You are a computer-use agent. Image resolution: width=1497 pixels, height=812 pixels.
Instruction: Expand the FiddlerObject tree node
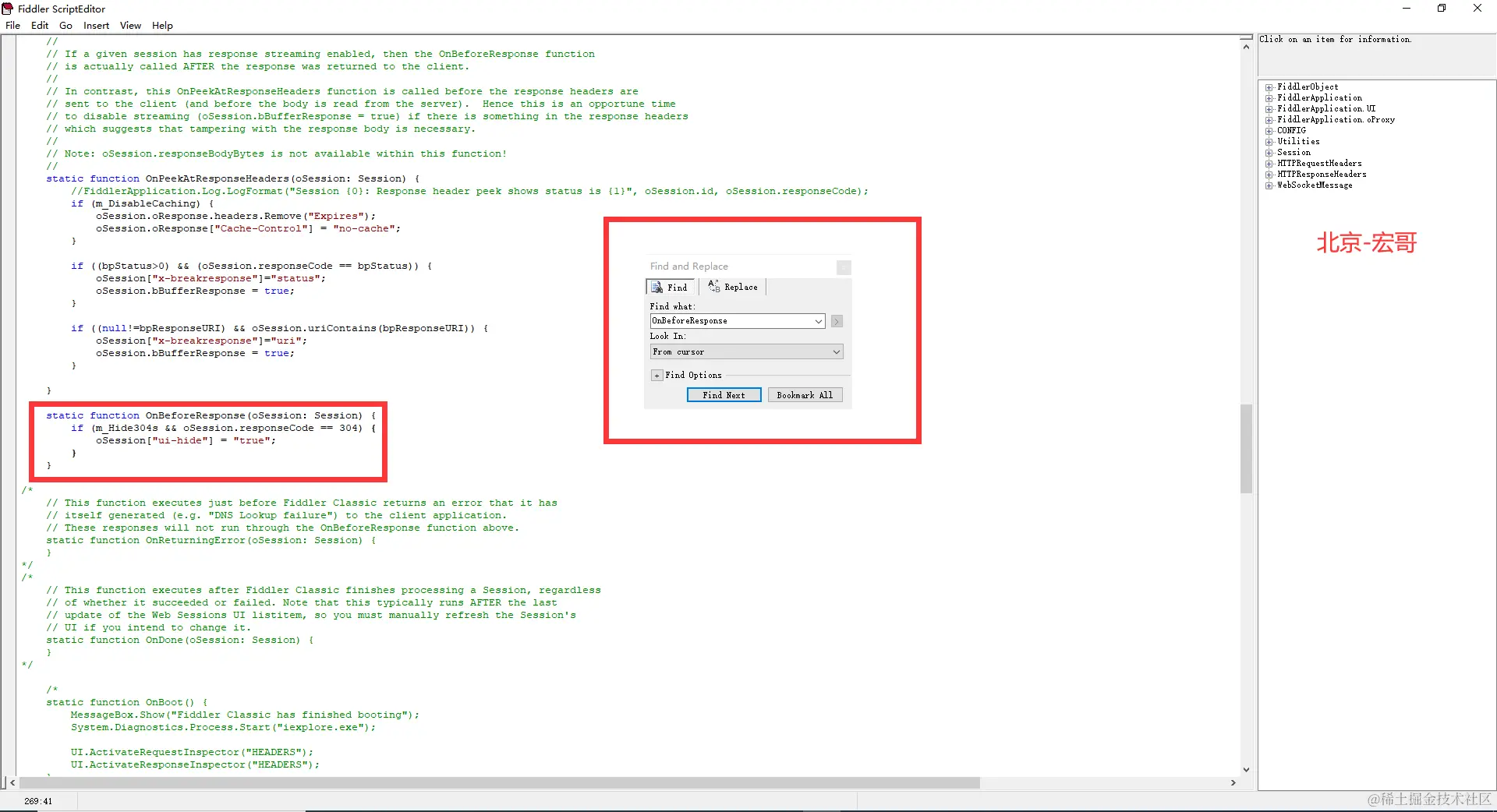1269,87
